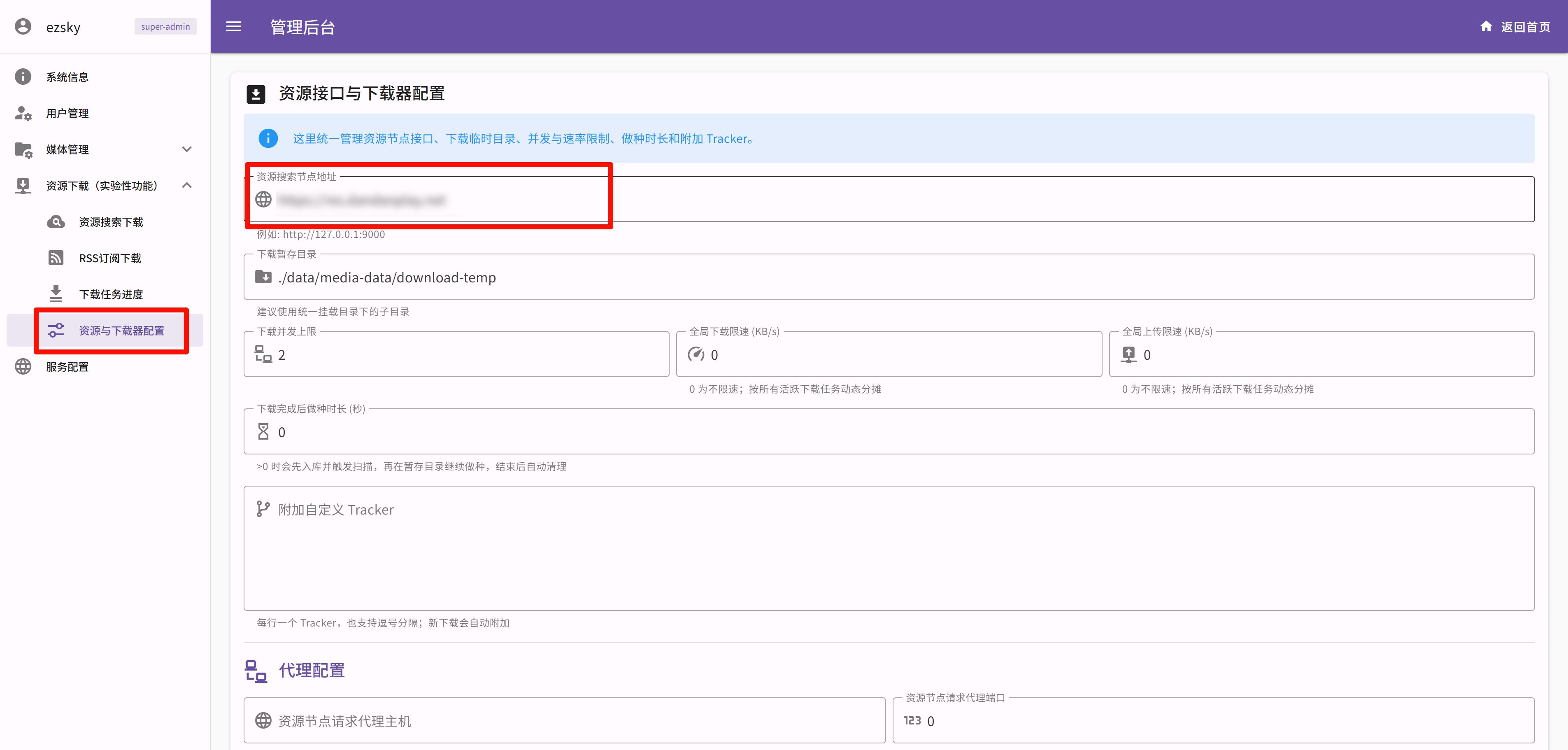1568x750 pixels.
Task: Select 资源与下载器配置 menu item
Action: coord(122,331)
